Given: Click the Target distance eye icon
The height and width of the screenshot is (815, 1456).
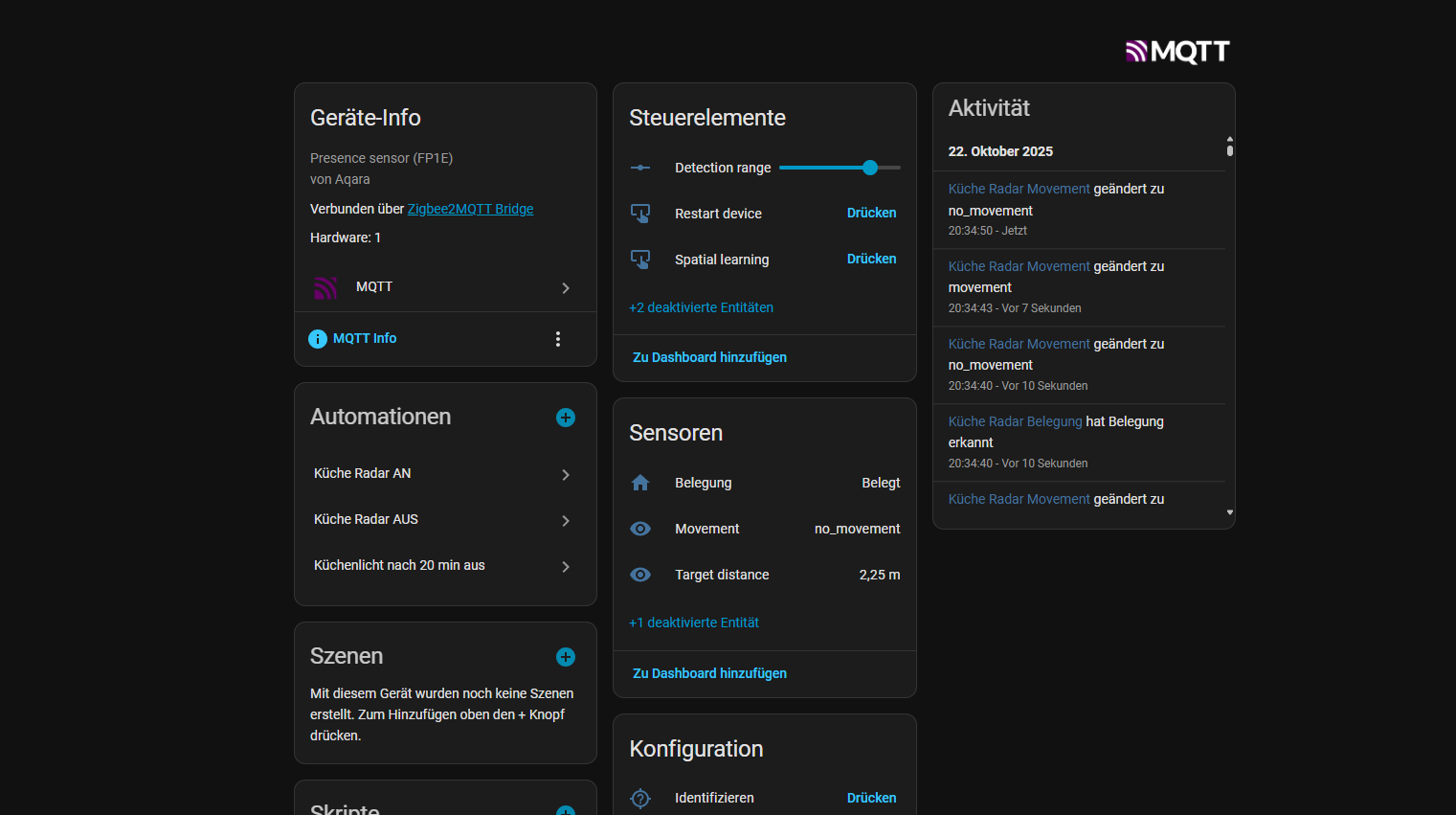Looking at the screenshot, I should [640, 575].
